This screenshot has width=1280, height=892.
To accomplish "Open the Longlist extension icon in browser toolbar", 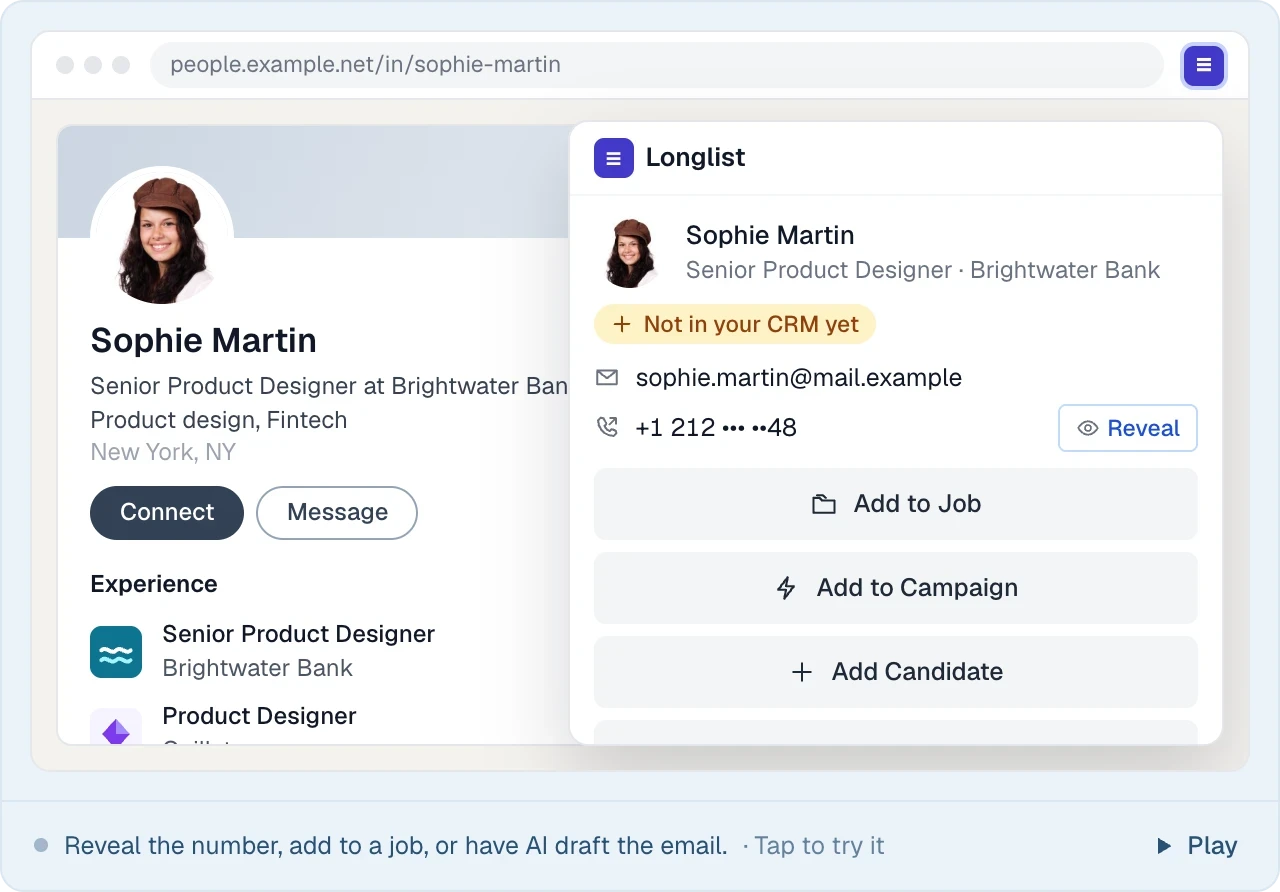I will click(1204, 66).
